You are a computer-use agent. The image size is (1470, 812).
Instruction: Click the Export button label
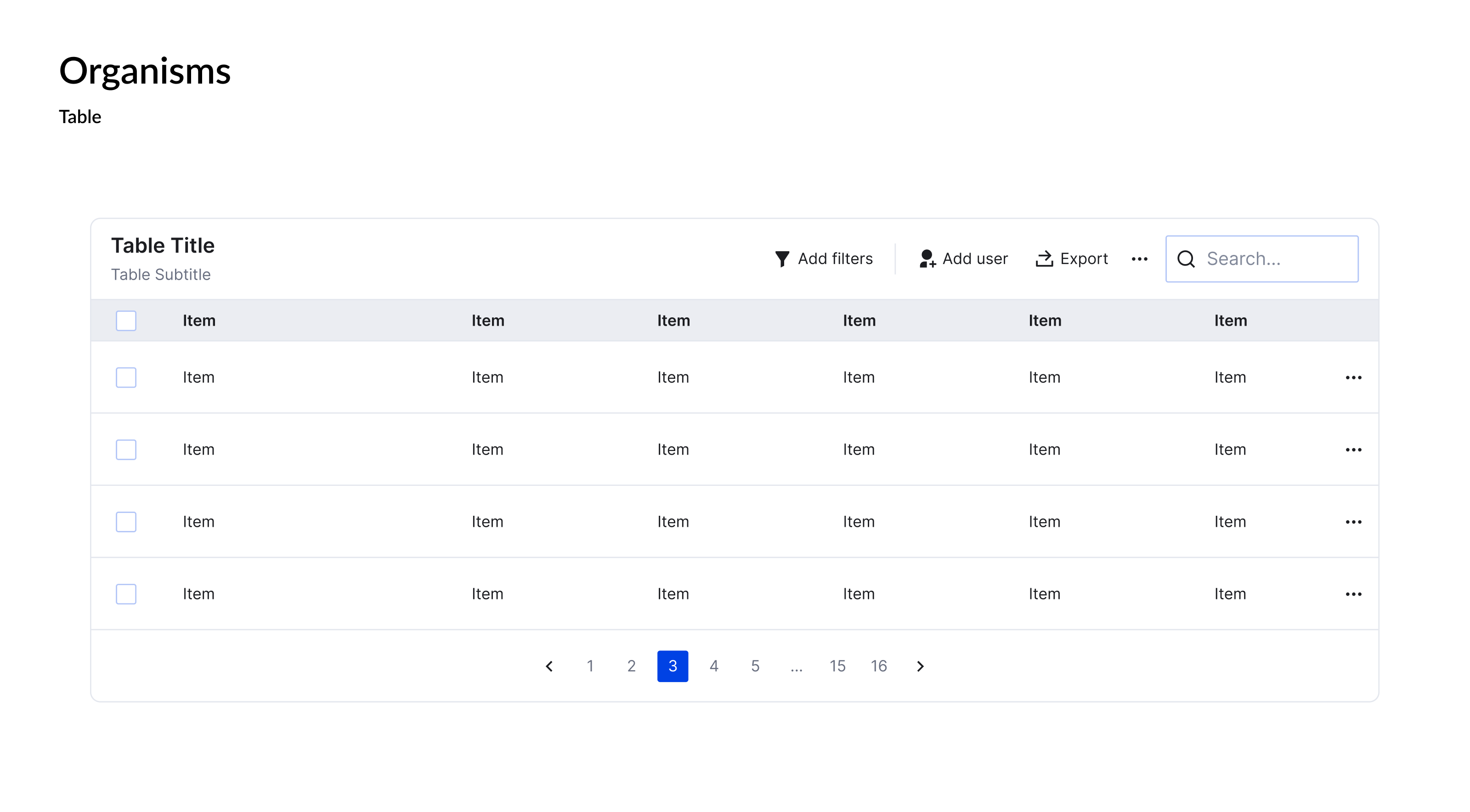tap(1084, 259)
